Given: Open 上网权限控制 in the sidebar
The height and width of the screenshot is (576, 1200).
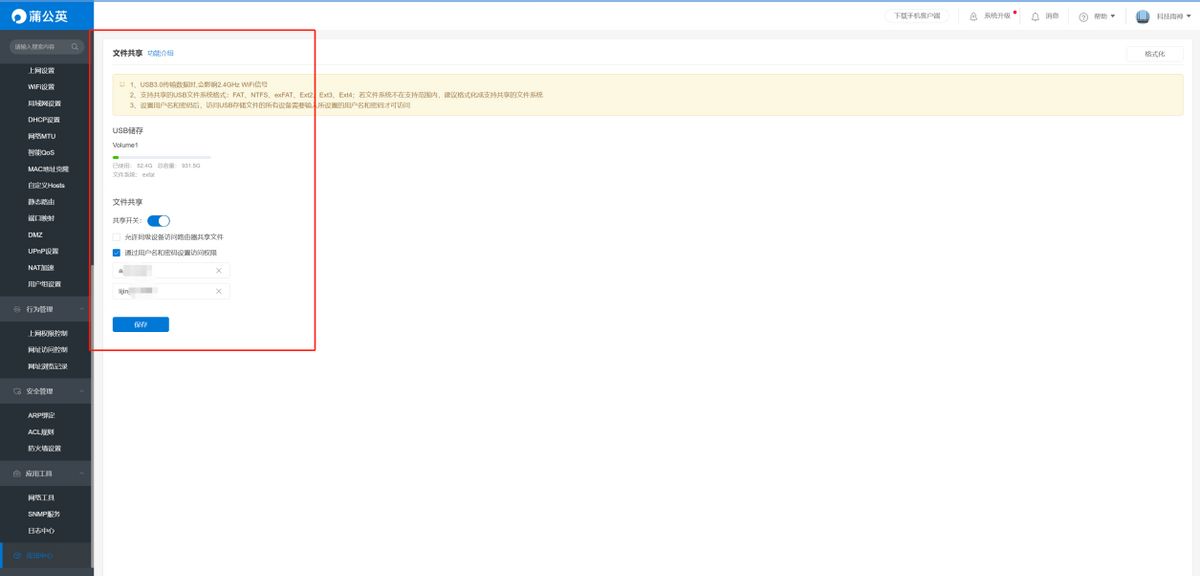Looking at the screenshot, I should tap(48, 333).
